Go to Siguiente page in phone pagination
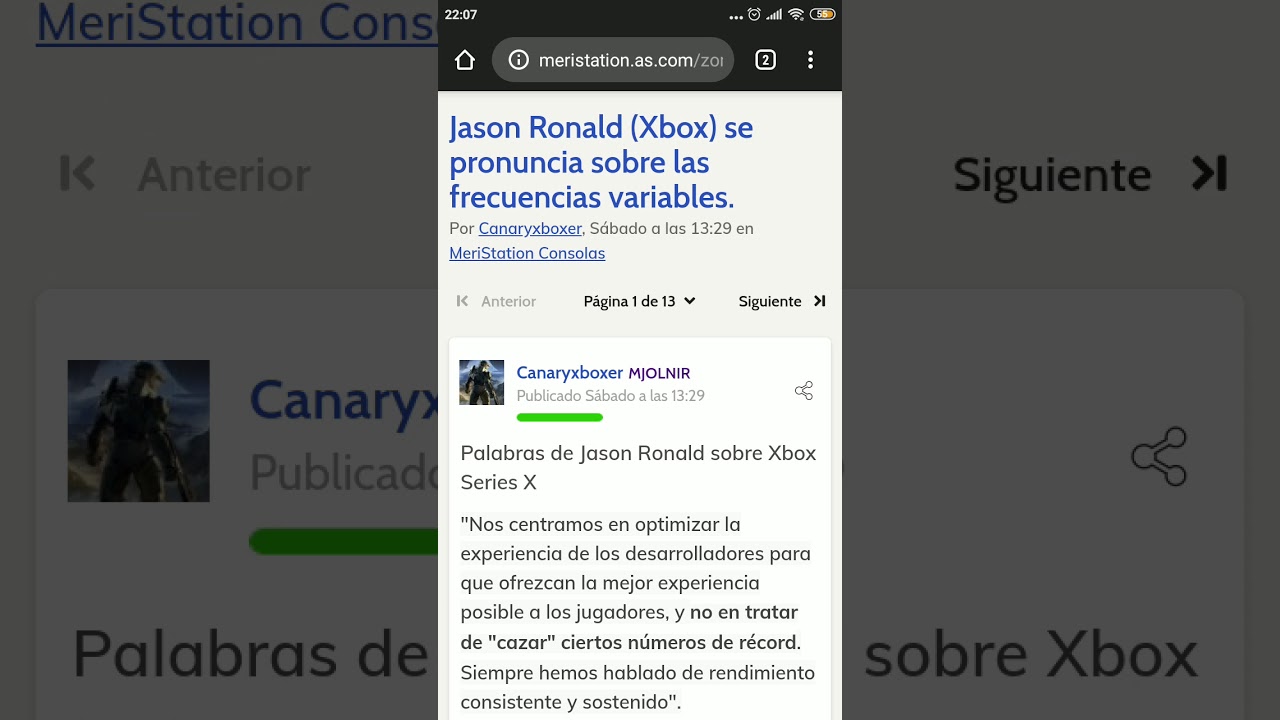Screen dimensions: 1280x720 (x=770, y=301)
